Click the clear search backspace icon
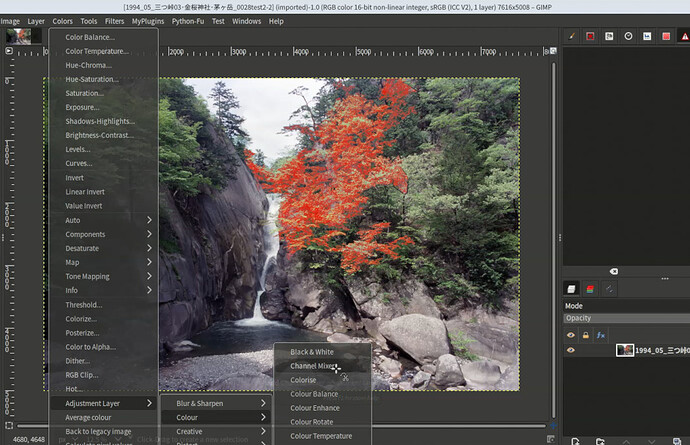690x445 pixels. pyautogui.click(x=614, y=271)
